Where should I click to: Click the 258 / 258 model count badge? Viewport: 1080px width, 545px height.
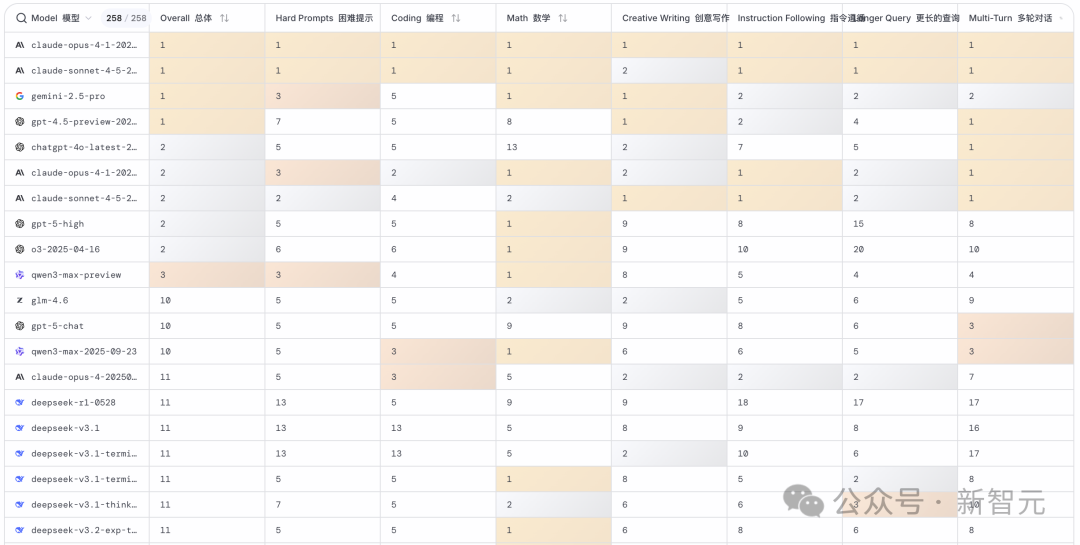click(127, 19)
